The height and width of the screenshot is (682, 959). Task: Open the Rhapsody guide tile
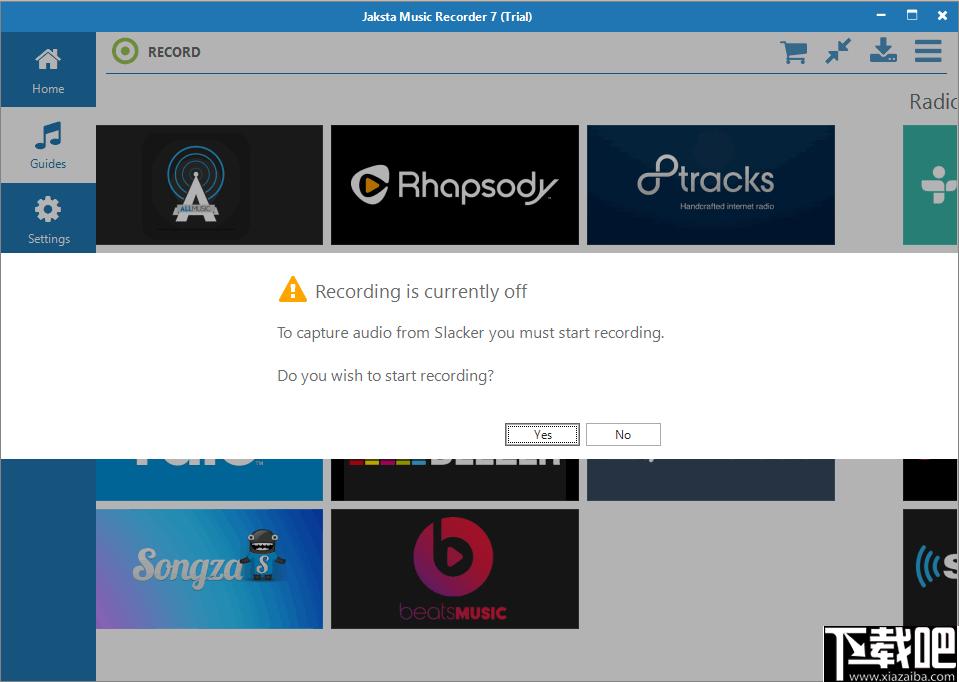click(x=454, y=185)
